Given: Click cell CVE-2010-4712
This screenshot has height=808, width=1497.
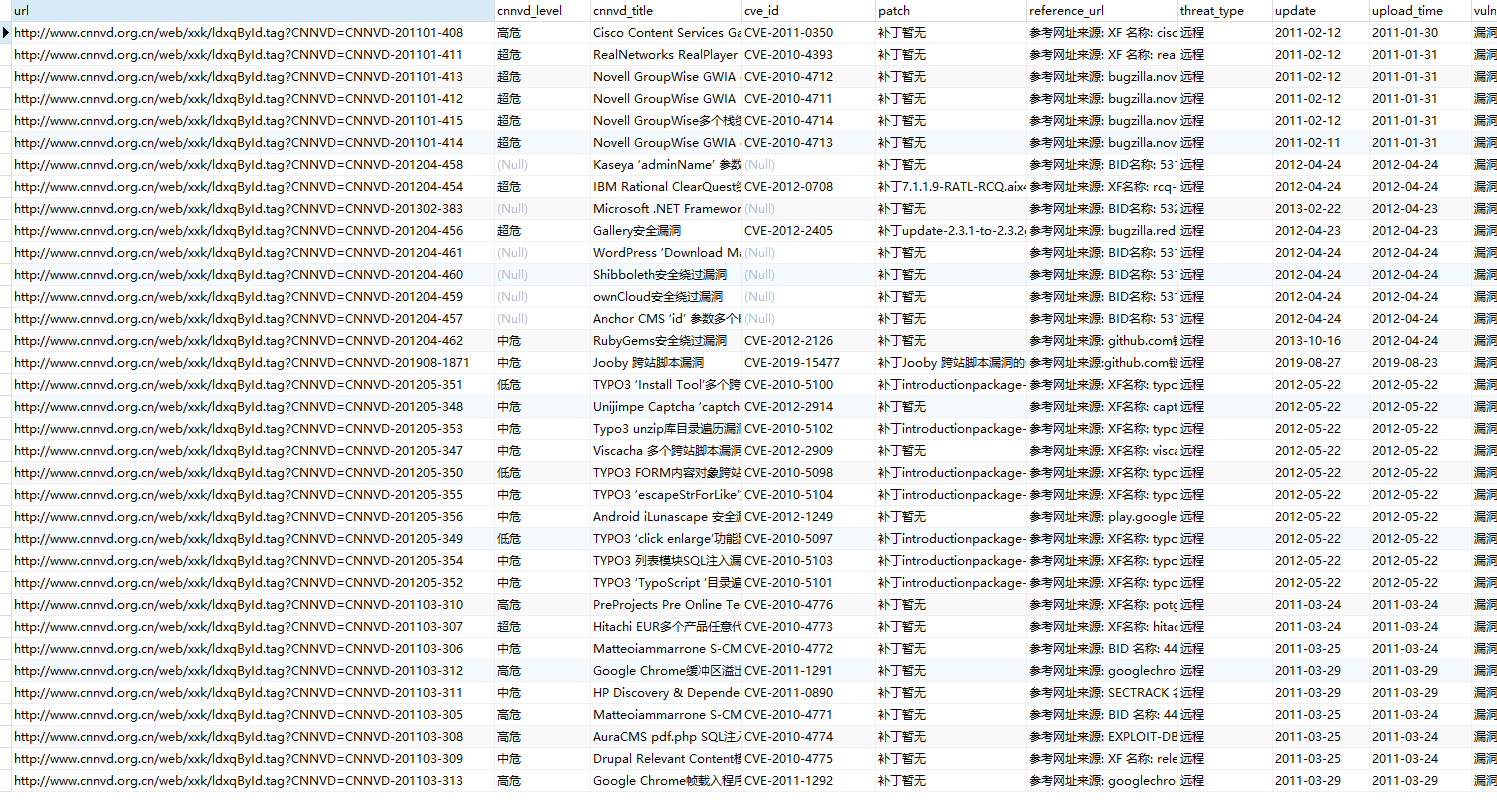Looking at the screenshot, I should pyautogui.click(x=808, y=77).
